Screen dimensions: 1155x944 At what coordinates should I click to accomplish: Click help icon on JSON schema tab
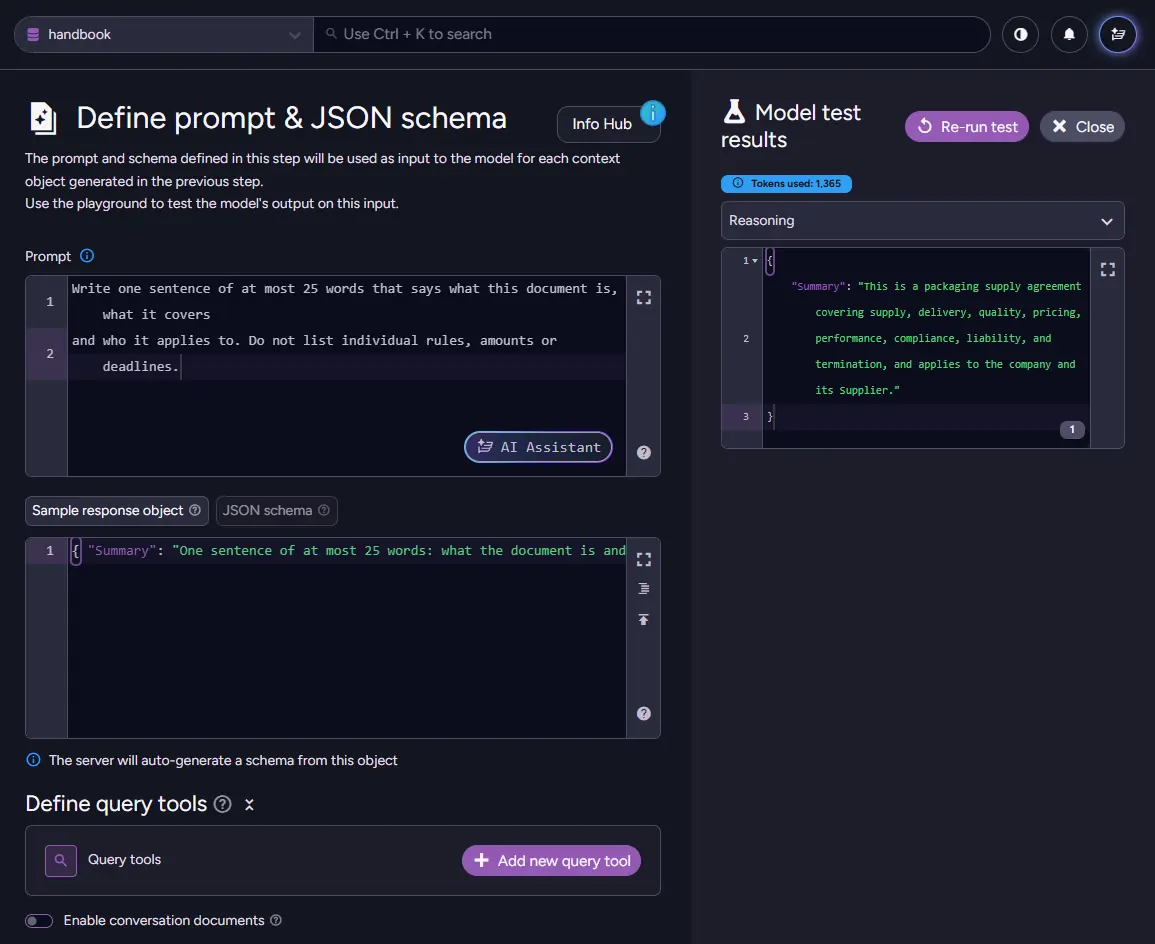click(323, 510)
